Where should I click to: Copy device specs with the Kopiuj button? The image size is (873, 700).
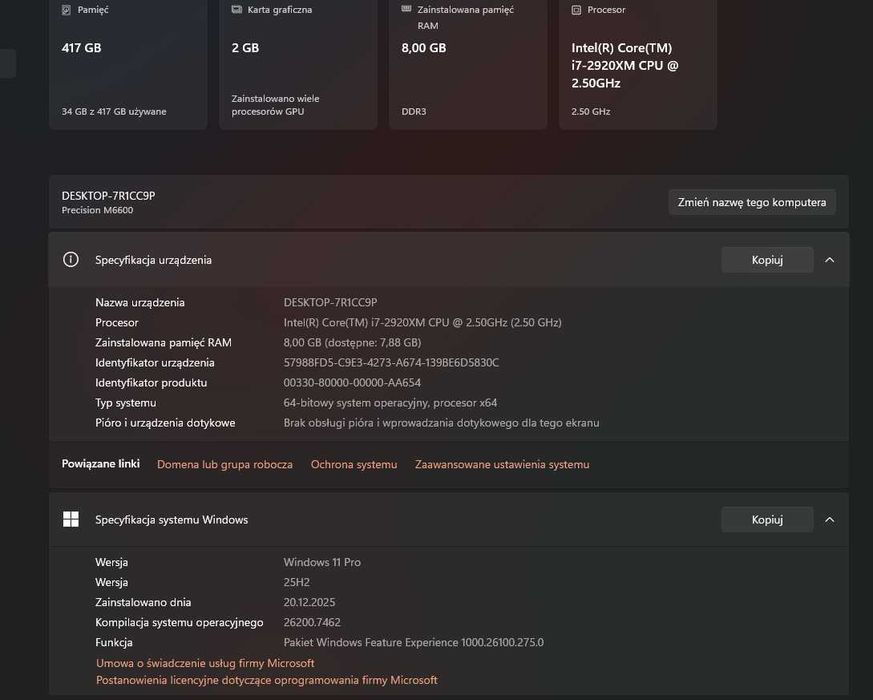(x=767, y=260)
